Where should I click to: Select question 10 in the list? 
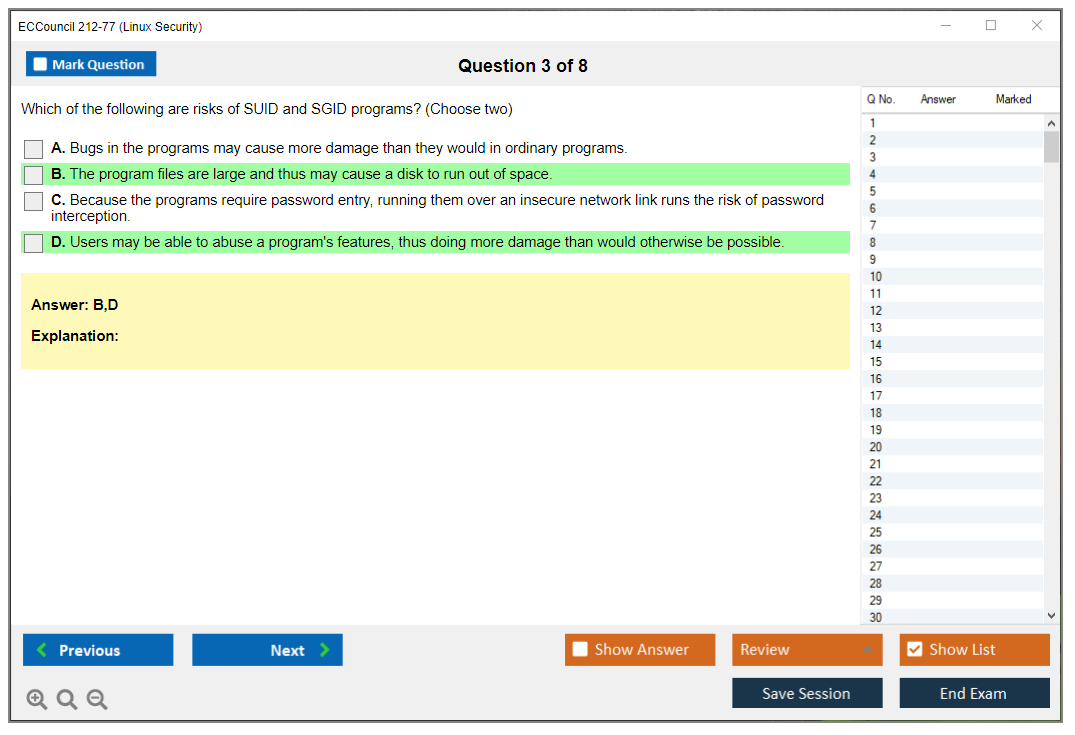(876, 277)
